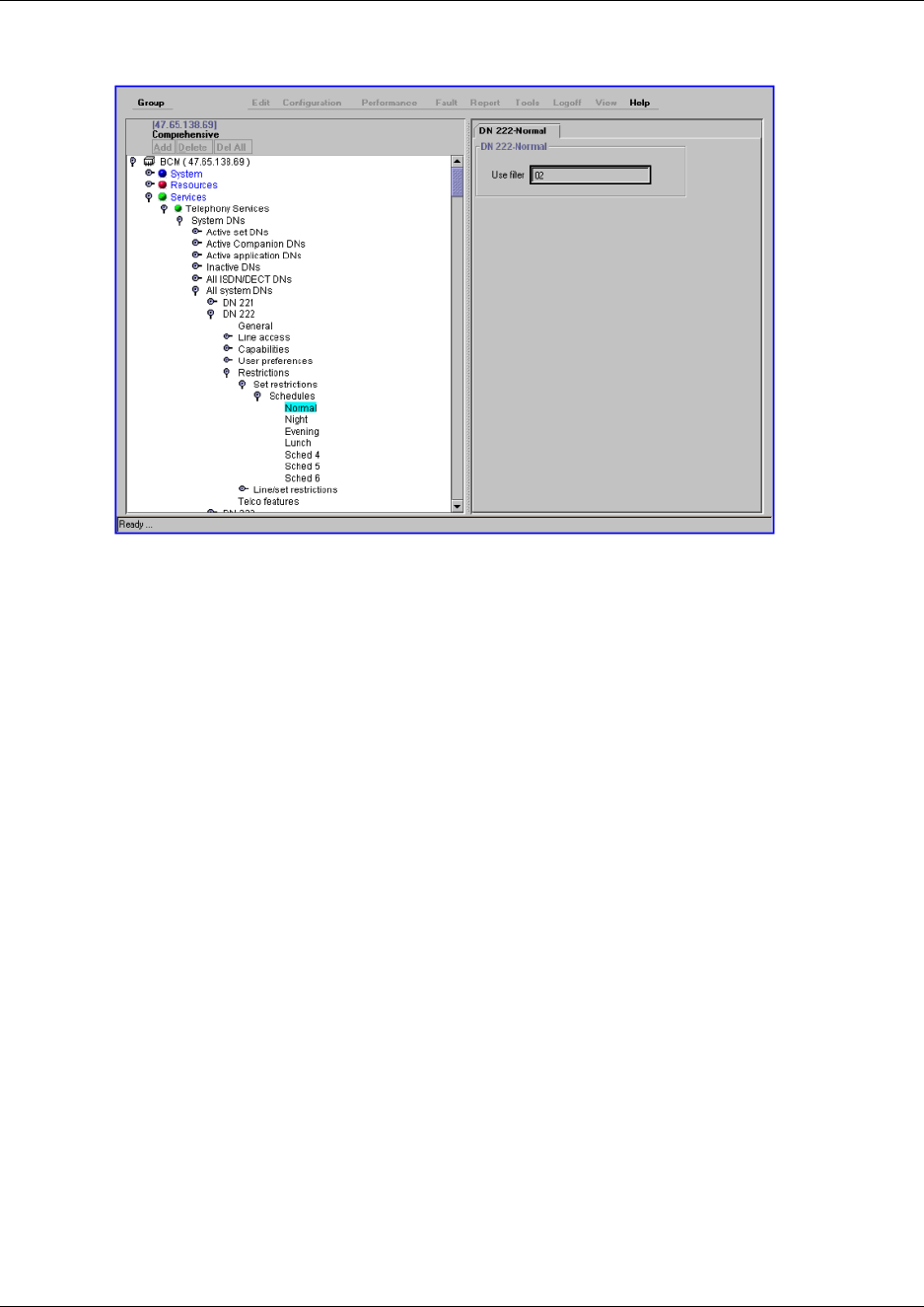Select Sched 6

303,478
